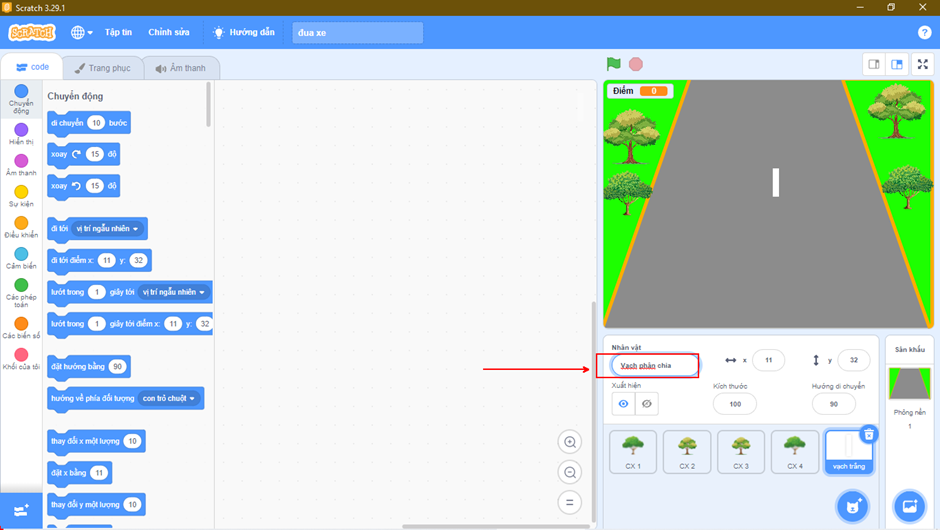This screenshot has width=940, height=530.
Task: Reset workspace zoom to default
Action: 570,502
